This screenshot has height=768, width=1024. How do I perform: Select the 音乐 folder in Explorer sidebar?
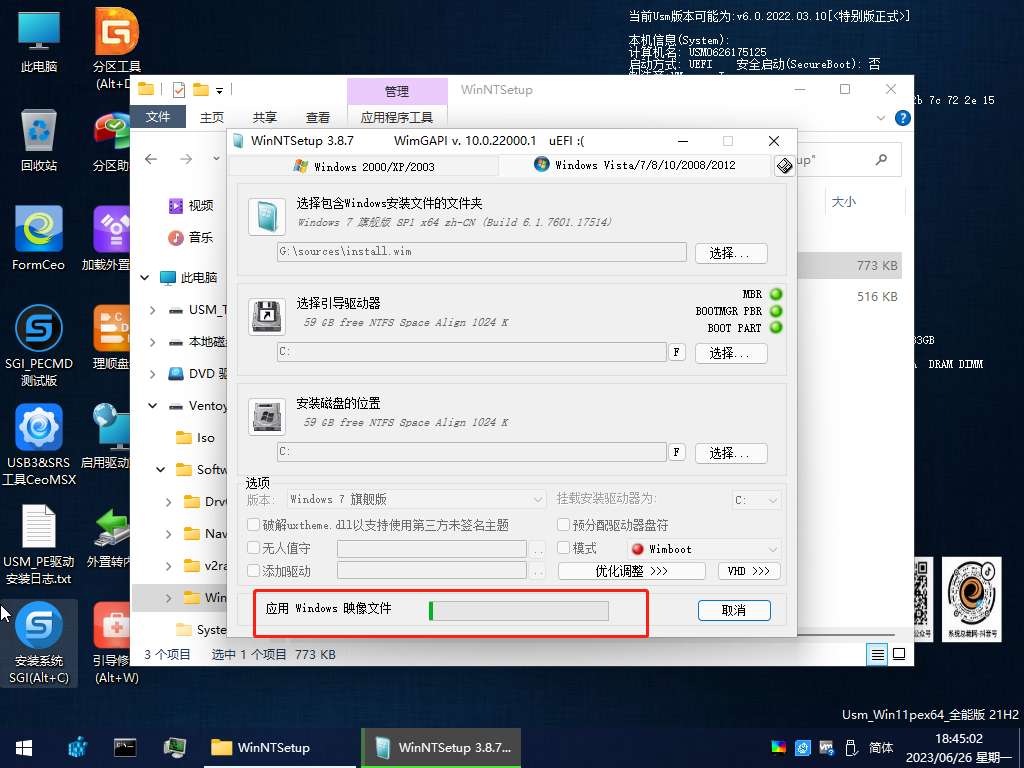tap(191, 237)
